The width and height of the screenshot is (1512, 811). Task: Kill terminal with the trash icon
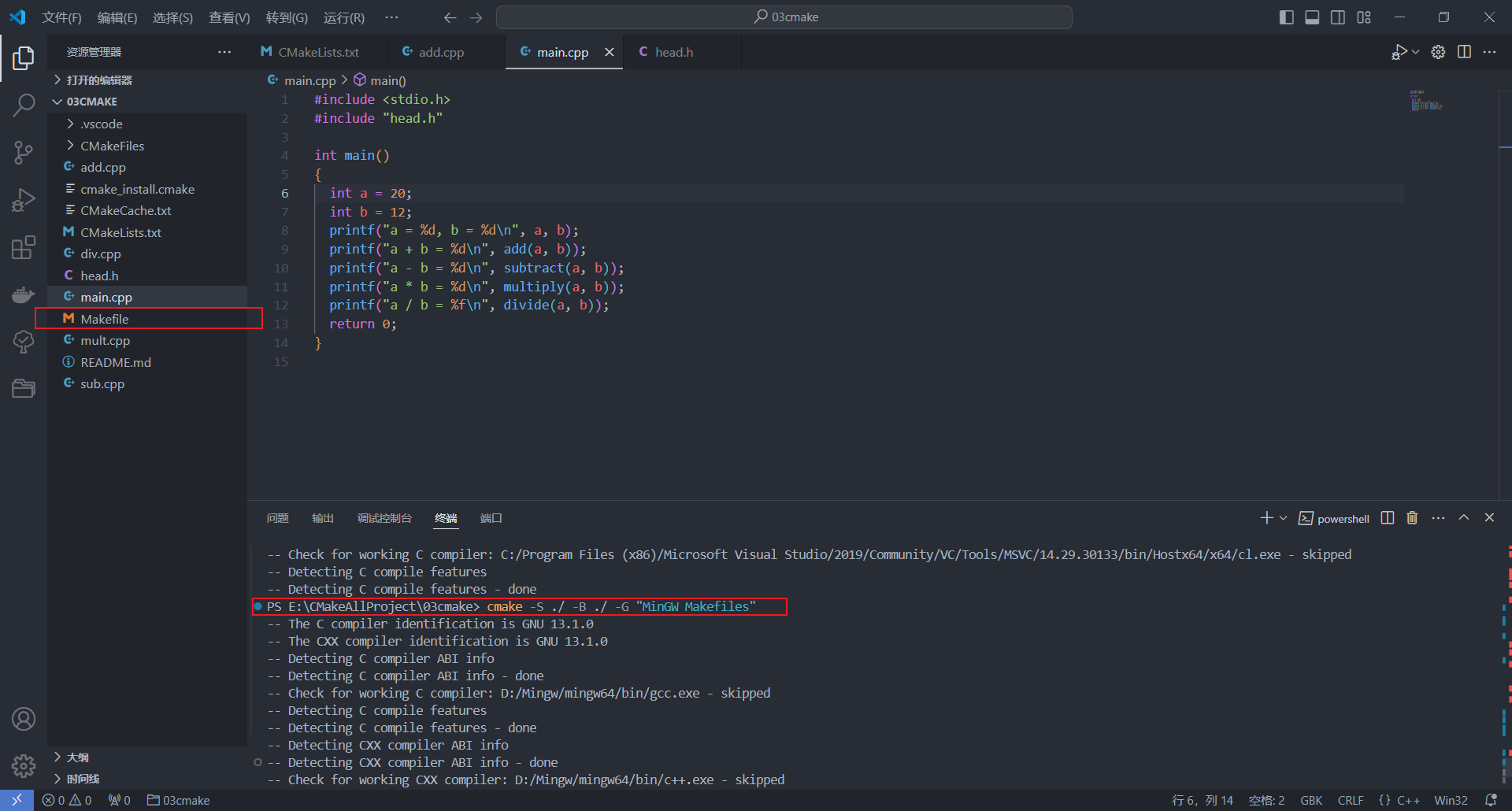1412,518
